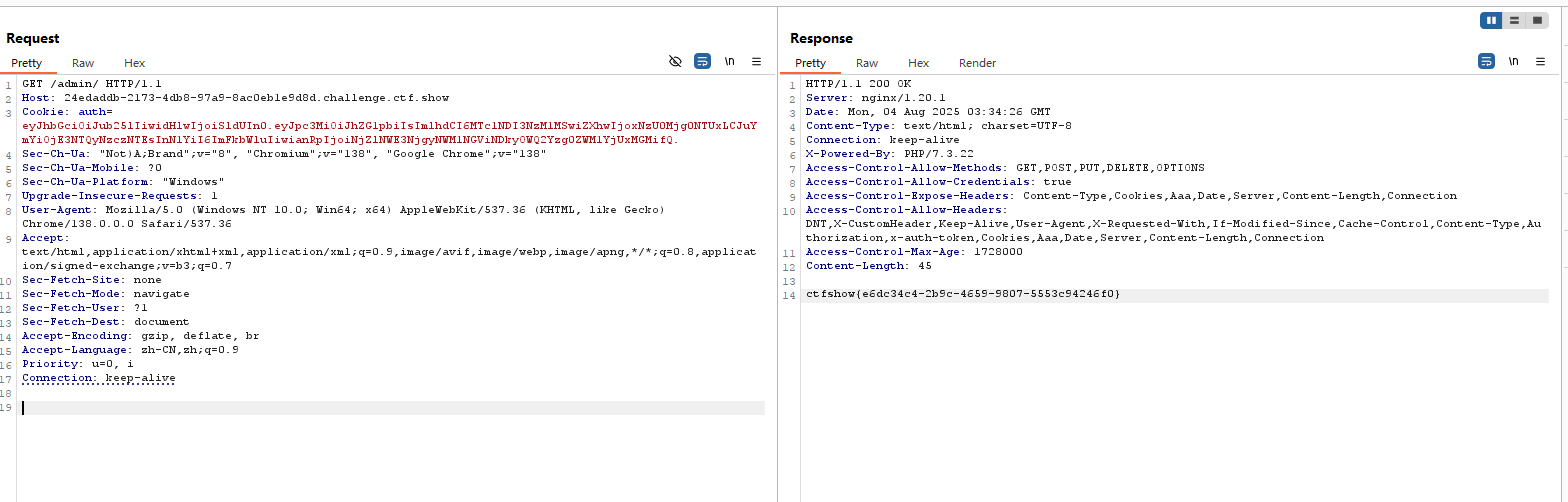Toggle line wrap in Request panel
Screen dimensions: 1568x502
click(x=702, y=61)
